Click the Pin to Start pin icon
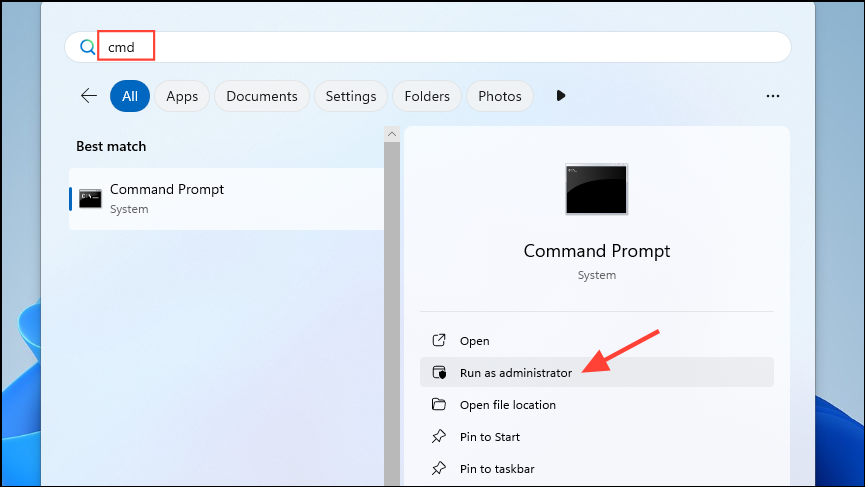Viewport: 865px width, 487px height. [x=439, y=436]
